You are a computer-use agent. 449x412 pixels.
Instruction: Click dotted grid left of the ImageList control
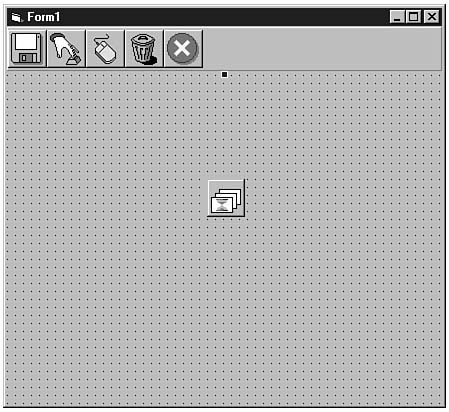click(107, 198)
